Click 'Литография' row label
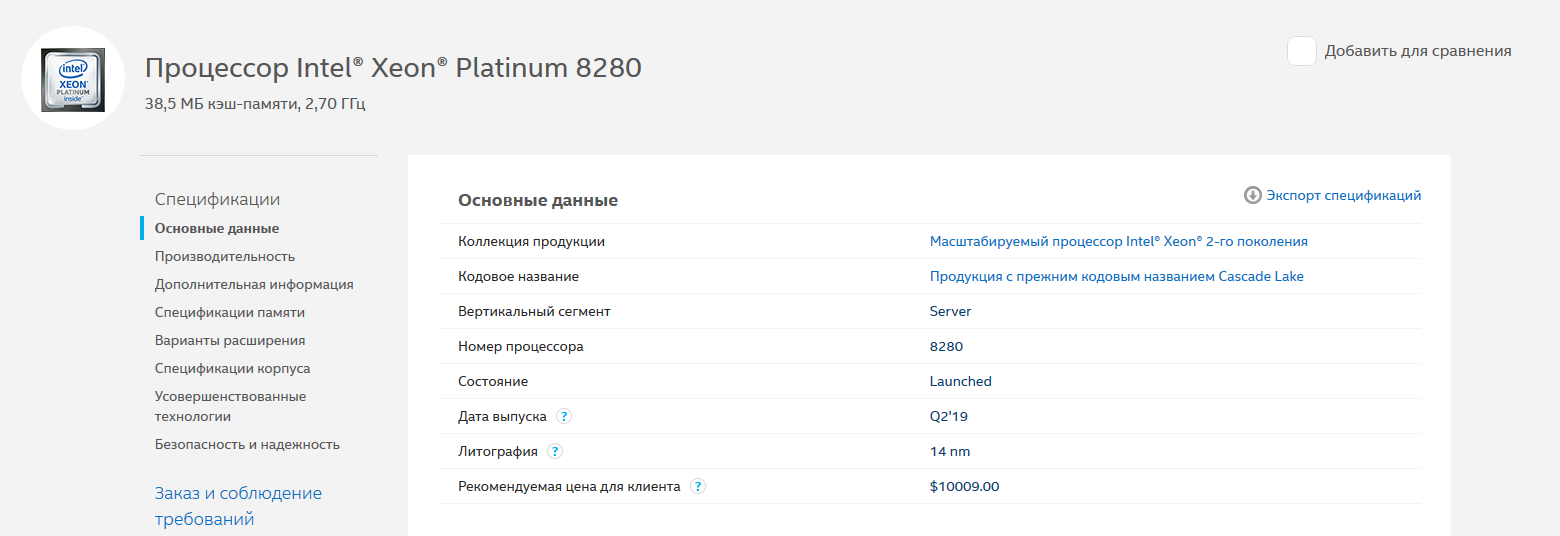Viewport: 1560px width, 536px height. 498,451
